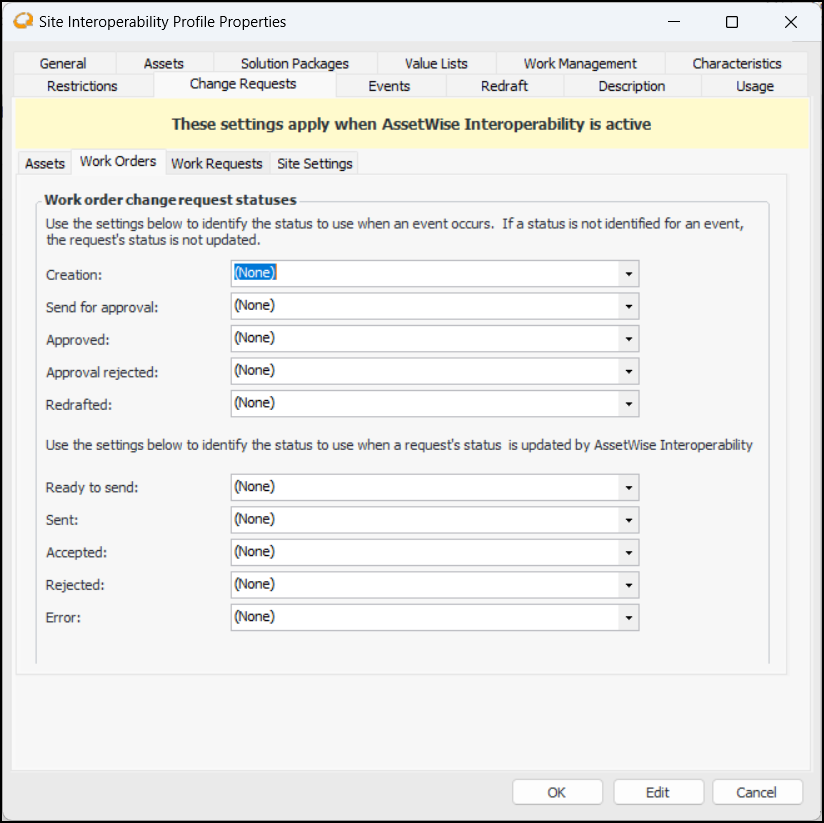Cancel the profile properties dialog
Image resolution: width=824 pixels, height=823 pixels.
[x=757, y=792]
